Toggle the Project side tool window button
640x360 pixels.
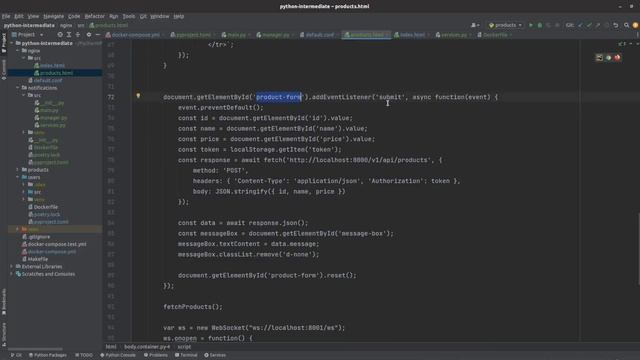(x=4, y=43)
